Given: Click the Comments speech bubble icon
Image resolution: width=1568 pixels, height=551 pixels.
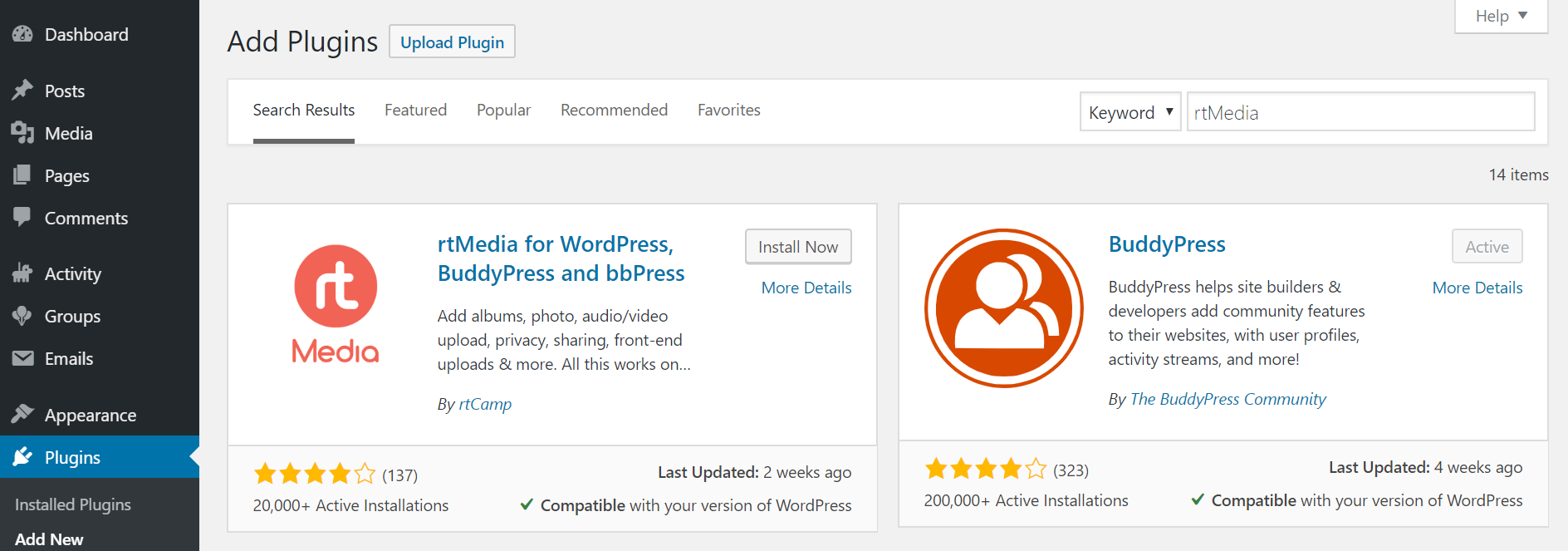Looking at the screenshot, I should (x=22, y=218).
